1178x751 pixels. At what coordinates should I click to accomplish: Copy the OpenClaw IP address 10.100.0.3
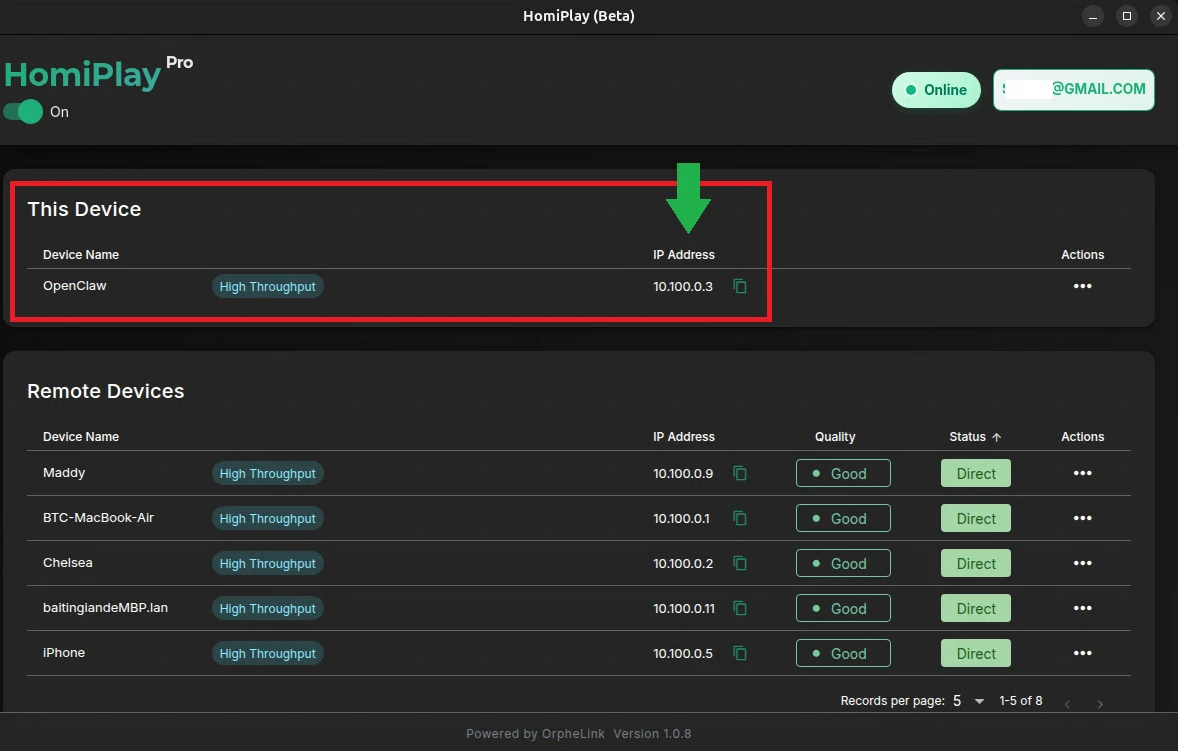coord(740,286)
